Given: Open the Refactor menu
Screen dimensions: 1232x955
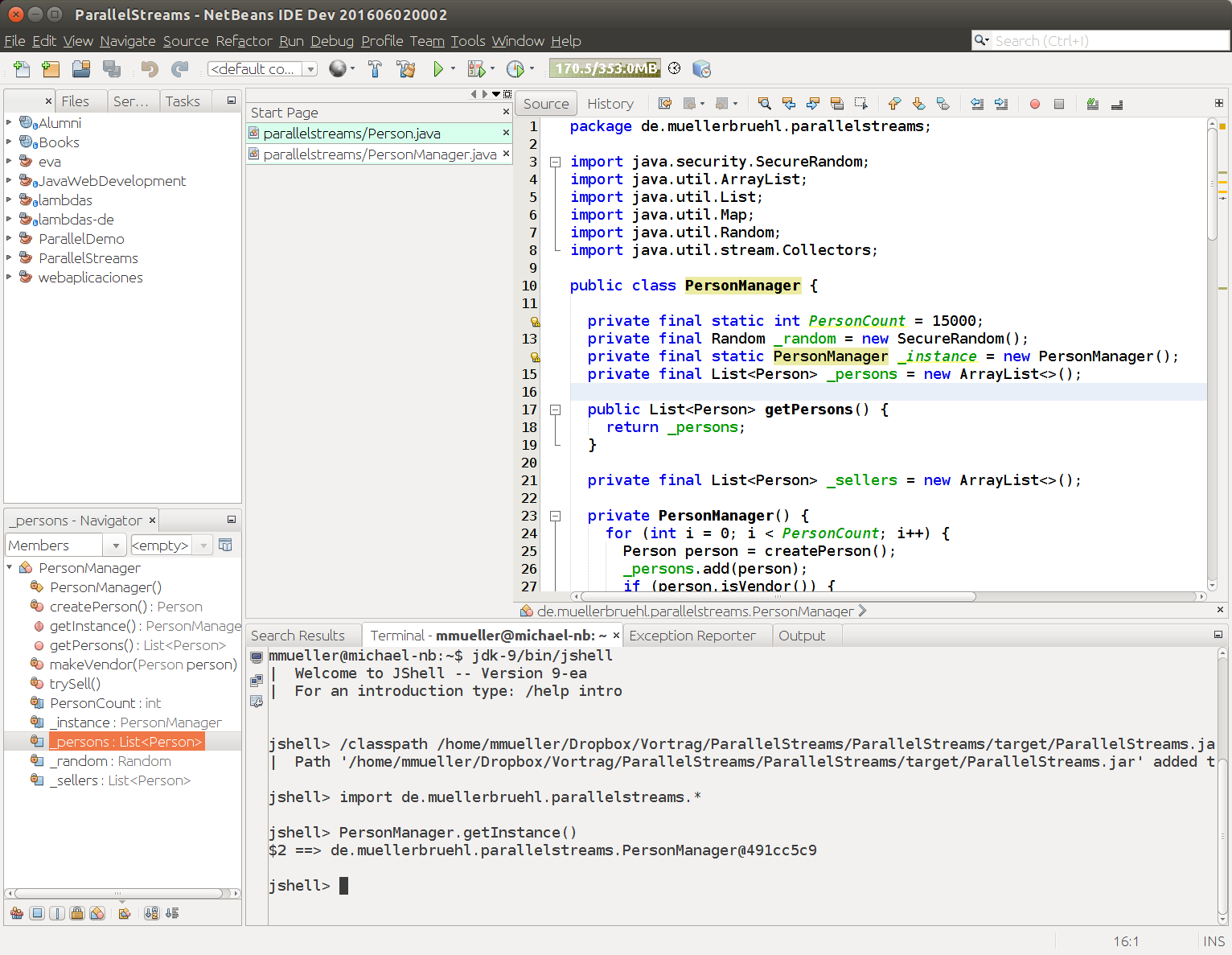Looking at the screenshot, I should tap(244, 41).
